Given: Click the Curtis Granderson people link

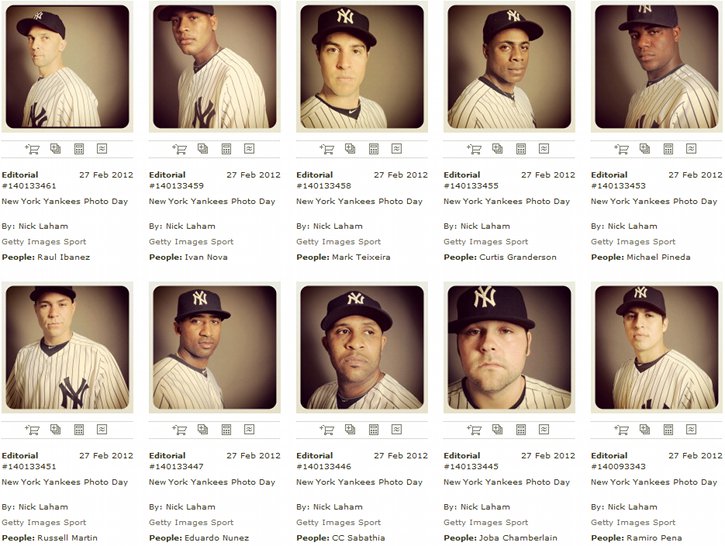Looking at the screenshot, I should (517, 257).
